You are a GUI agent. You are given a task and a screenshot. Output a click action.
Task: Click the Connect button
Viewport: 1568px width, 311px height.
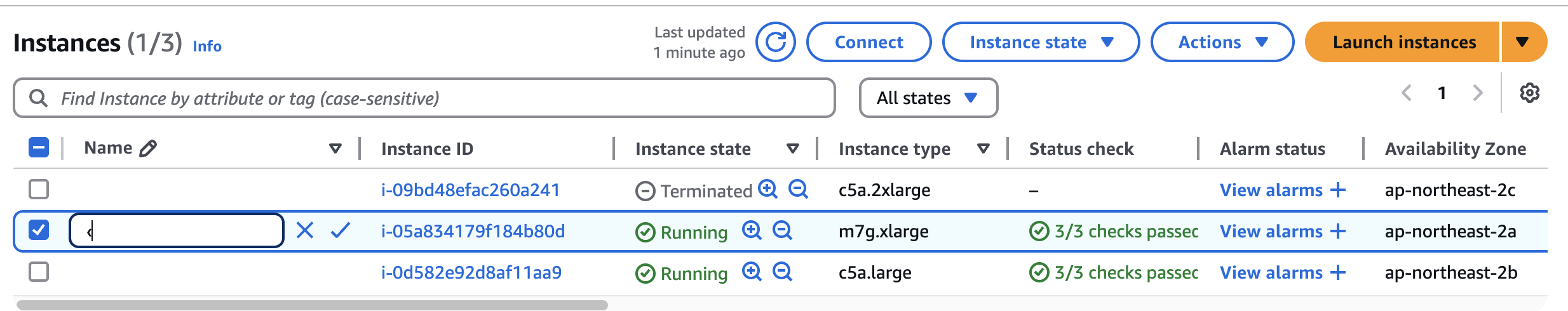click(868, 42)
